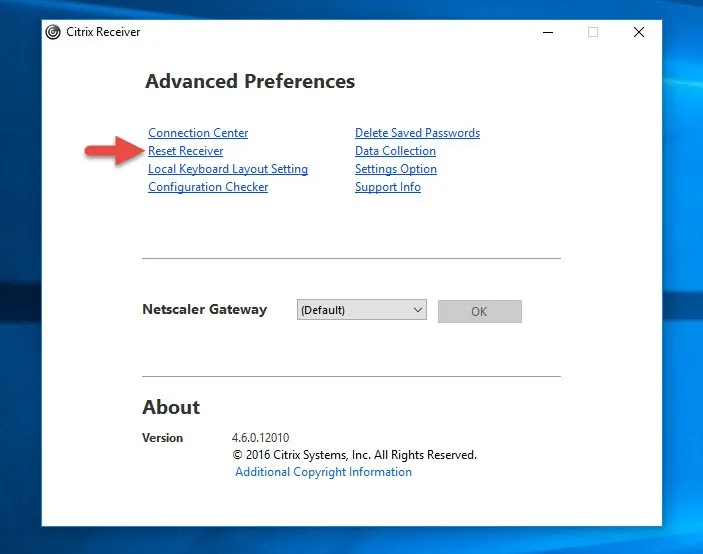Expand the Netscaler Gateway dropdown
This screenshot has width=703, height=554.
pos(362,310)
